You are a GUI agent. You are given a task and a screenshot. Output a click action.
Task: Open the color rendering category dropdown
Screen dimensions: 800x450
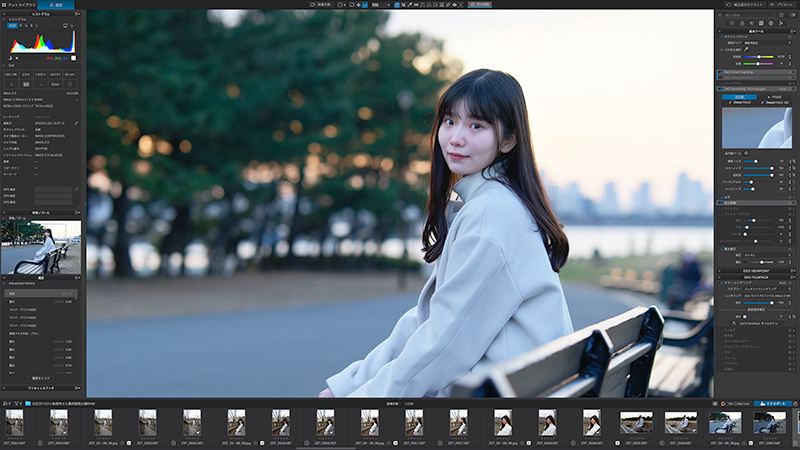click(x=767, y=289)
